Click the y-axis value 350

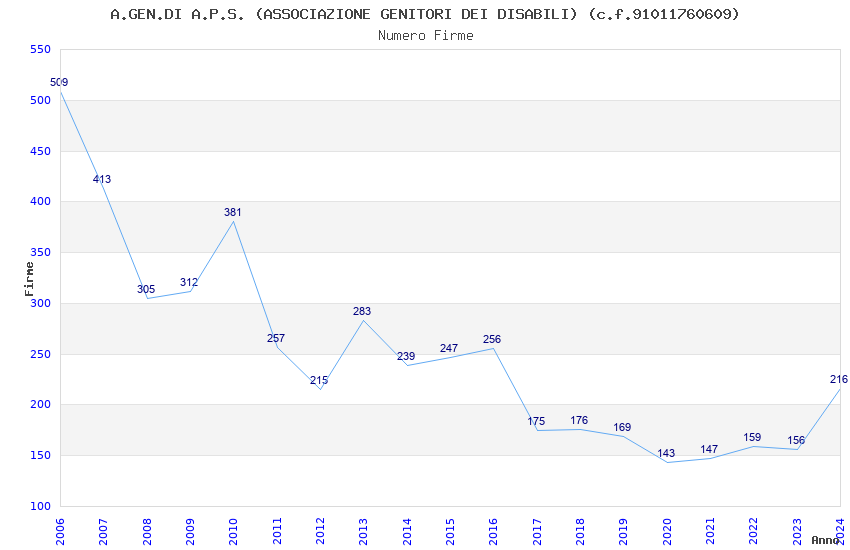41,253
